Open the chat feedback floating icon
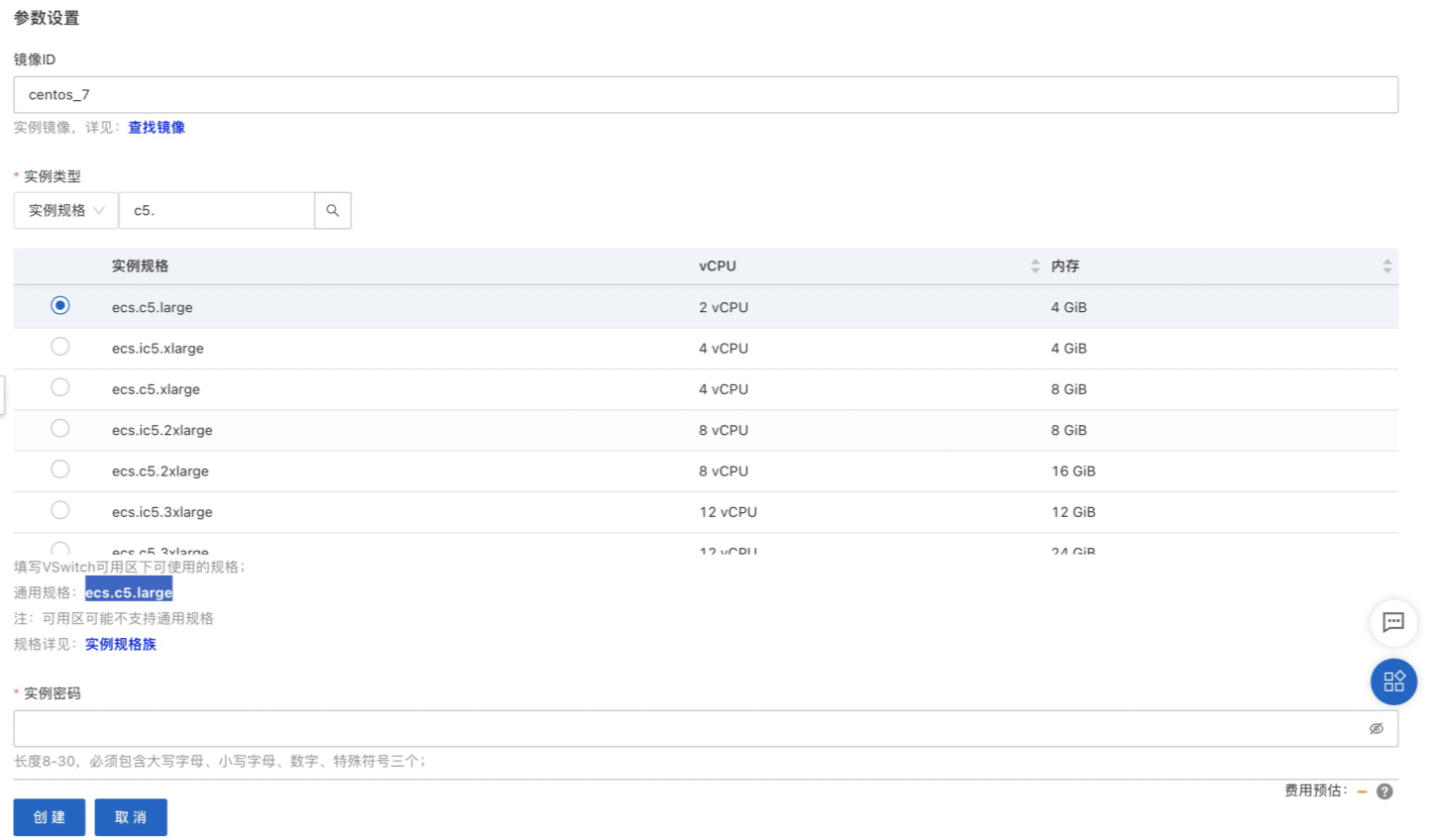Image resolution: width=1429 pixels, height=840 pixels. point(1393,622)
